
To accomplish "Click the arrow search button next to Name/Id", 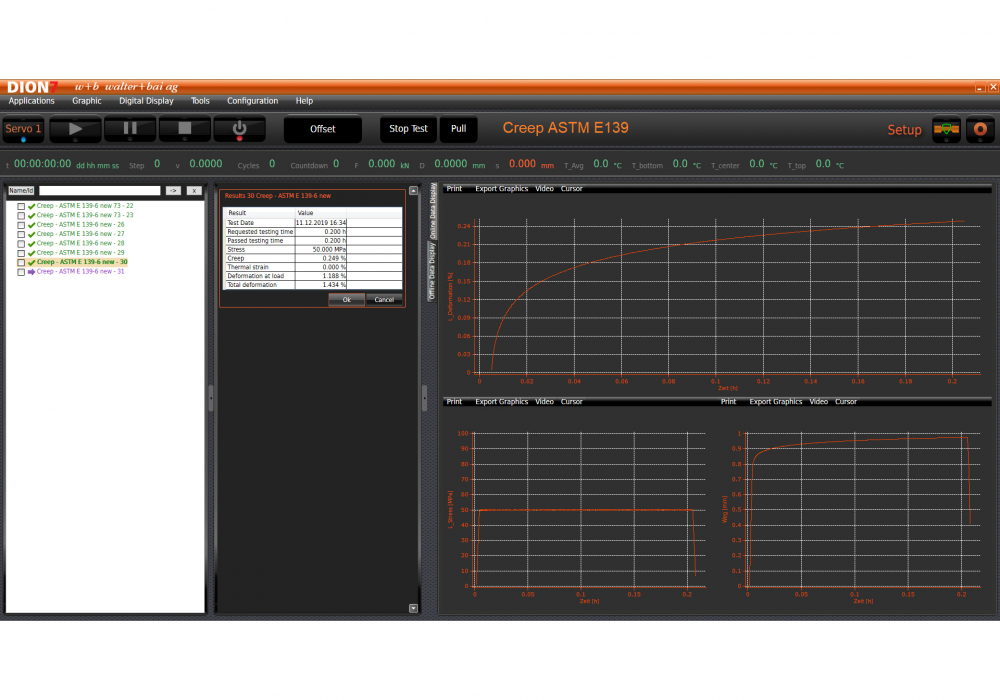I will click(173, 191).
